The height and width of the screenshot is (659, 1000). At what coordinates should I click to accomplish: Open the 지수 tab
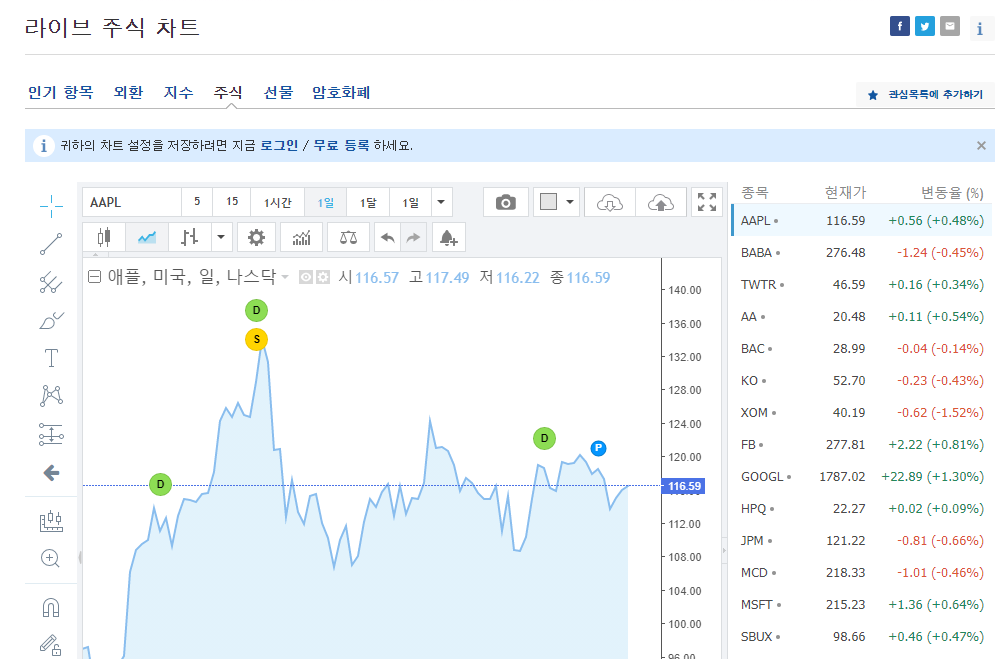point(178,93)
